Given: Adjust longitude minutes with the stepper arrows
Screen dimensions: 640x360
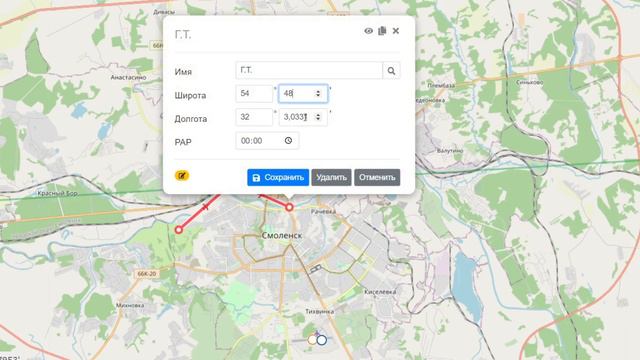Looking at the screenshot, I should coord(318,117).
